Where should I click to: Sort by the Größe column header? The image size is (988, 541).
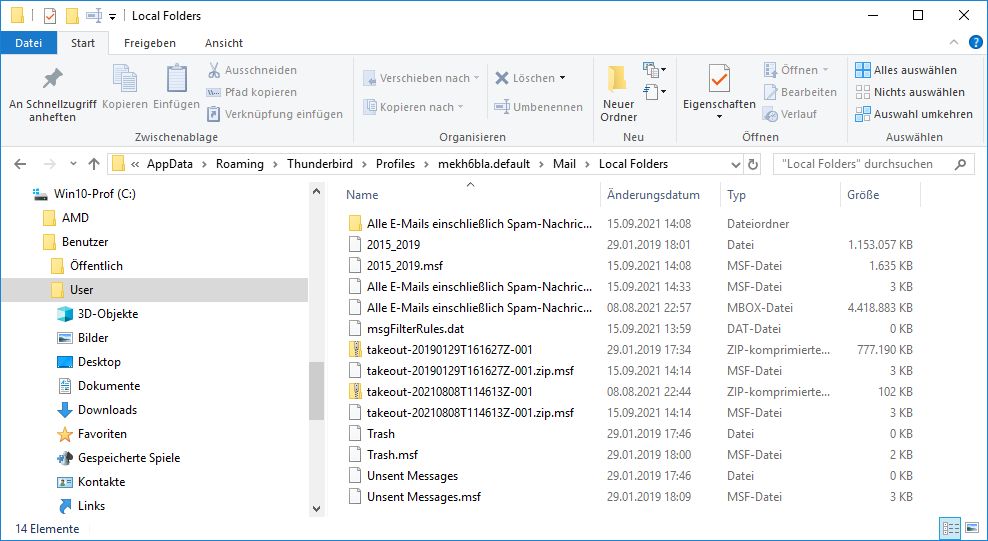pyautogui.click(x=863, y=195)
